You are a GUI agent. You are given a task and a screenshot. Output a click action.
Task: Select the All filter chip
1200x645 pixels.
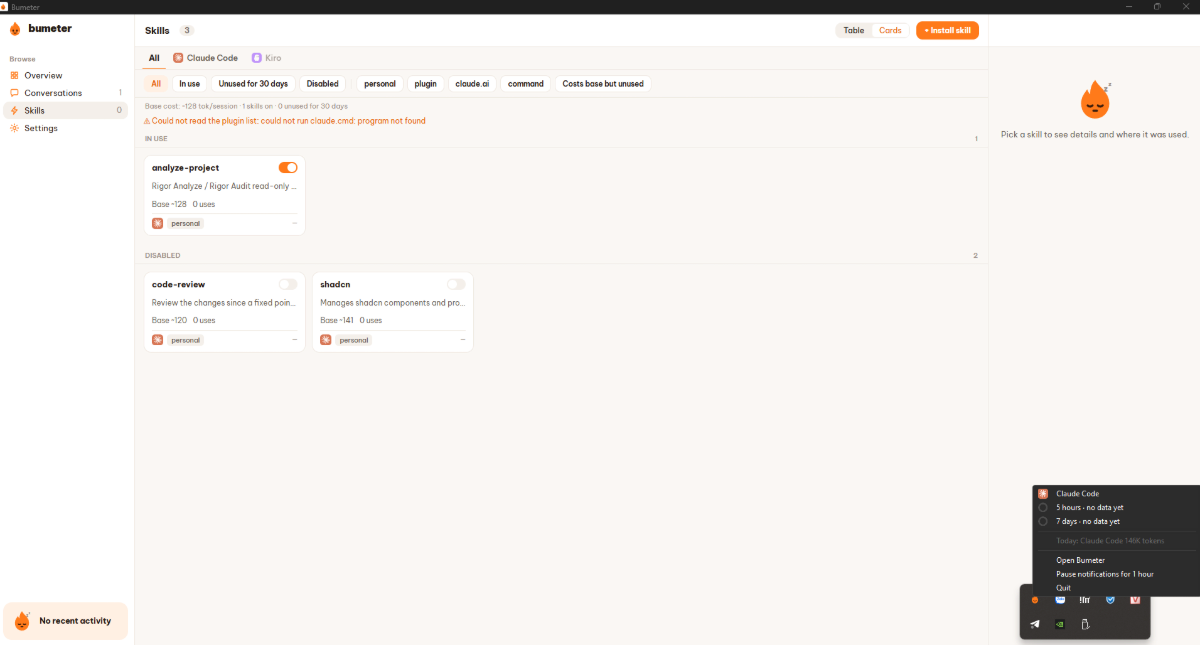(x=156, y=84)
